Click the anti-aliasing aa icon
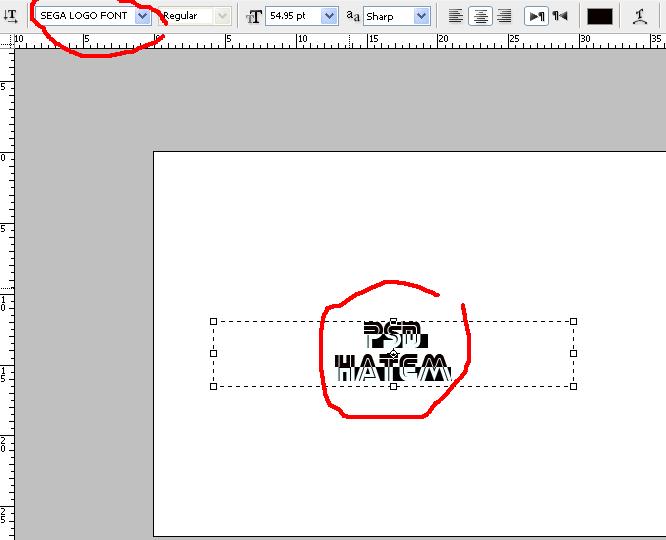 click(x=353, y=16)
